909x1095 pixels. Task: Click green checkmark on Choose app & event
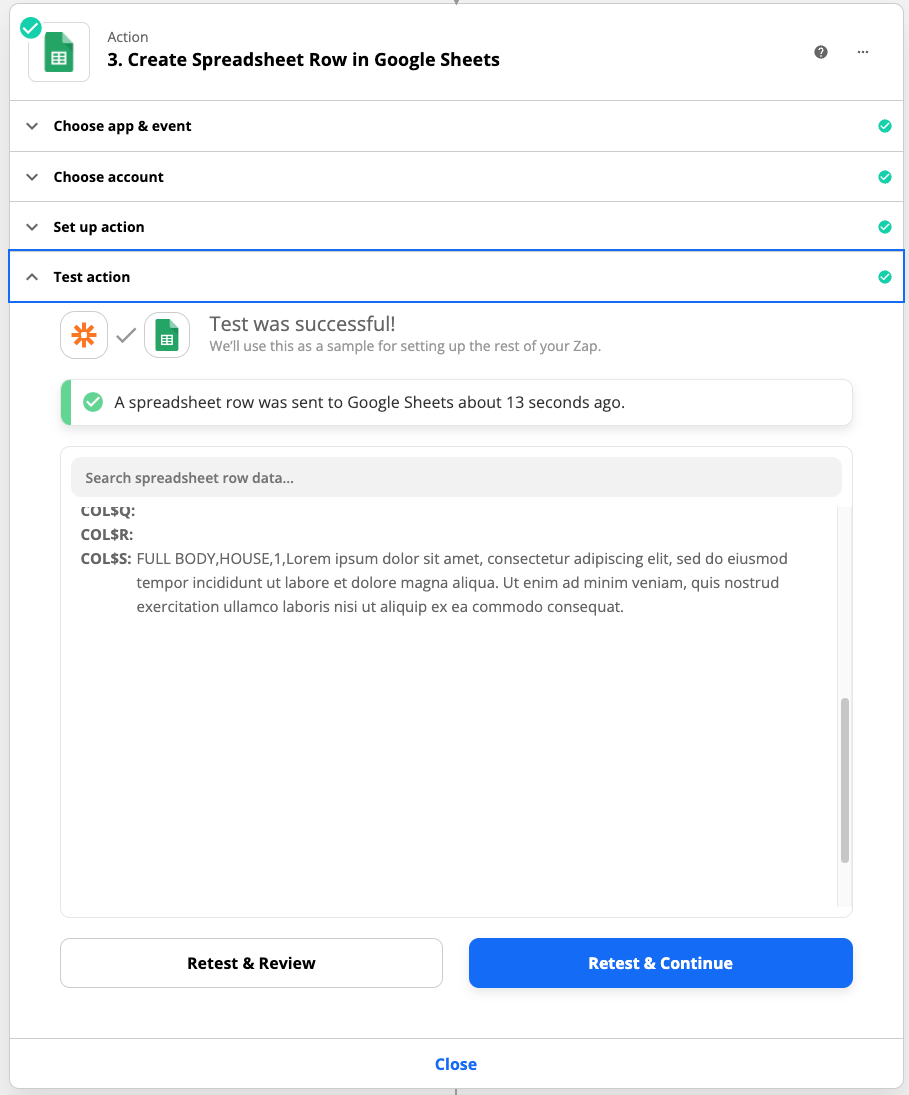click(x=885, y=126)
